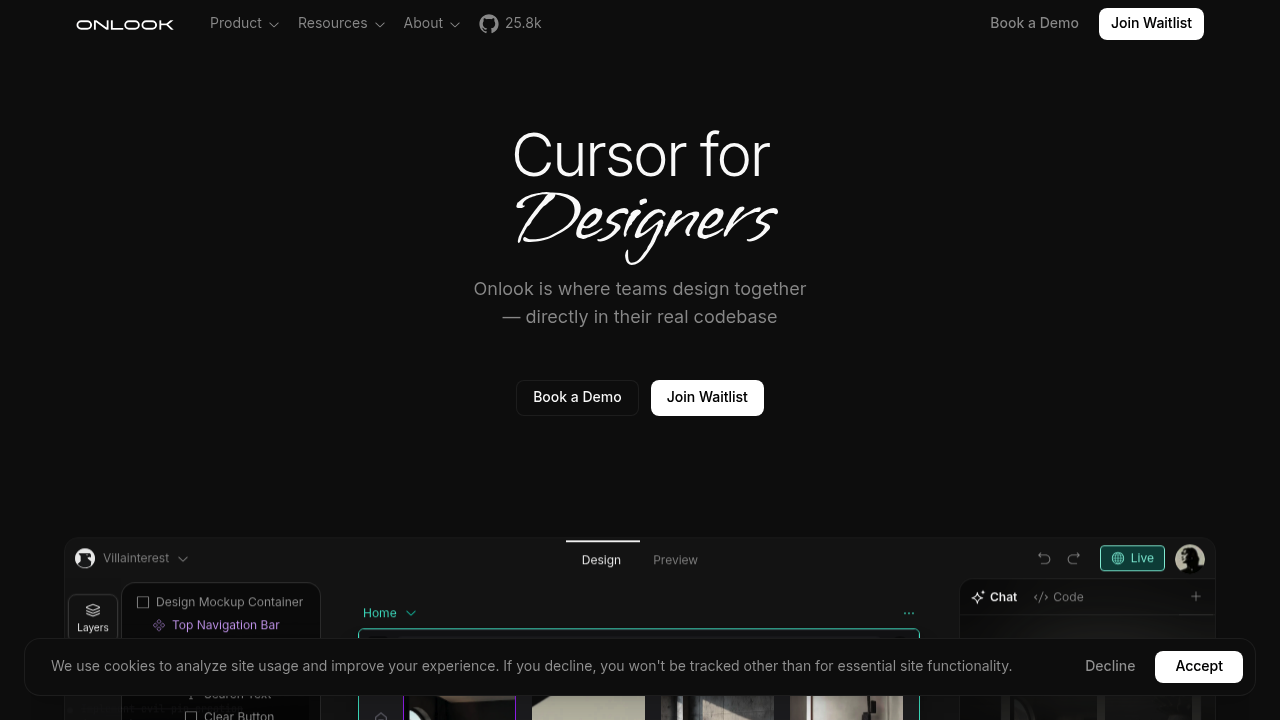Image resolution: width=1280 pixels, height=720 pixels.
Task: Expand the About menu
Action: point(432,23)
